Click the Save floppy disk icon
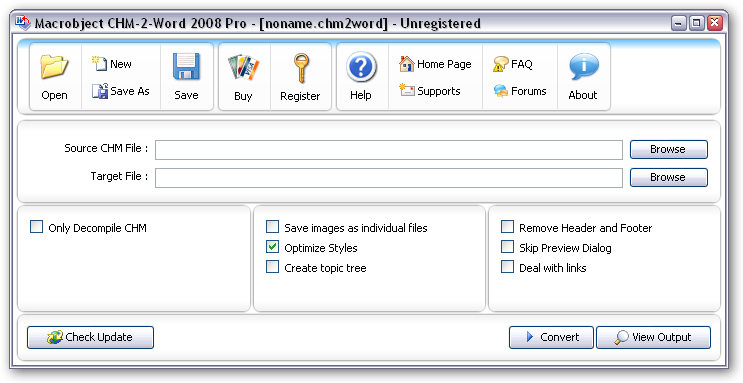 point(186,66)
